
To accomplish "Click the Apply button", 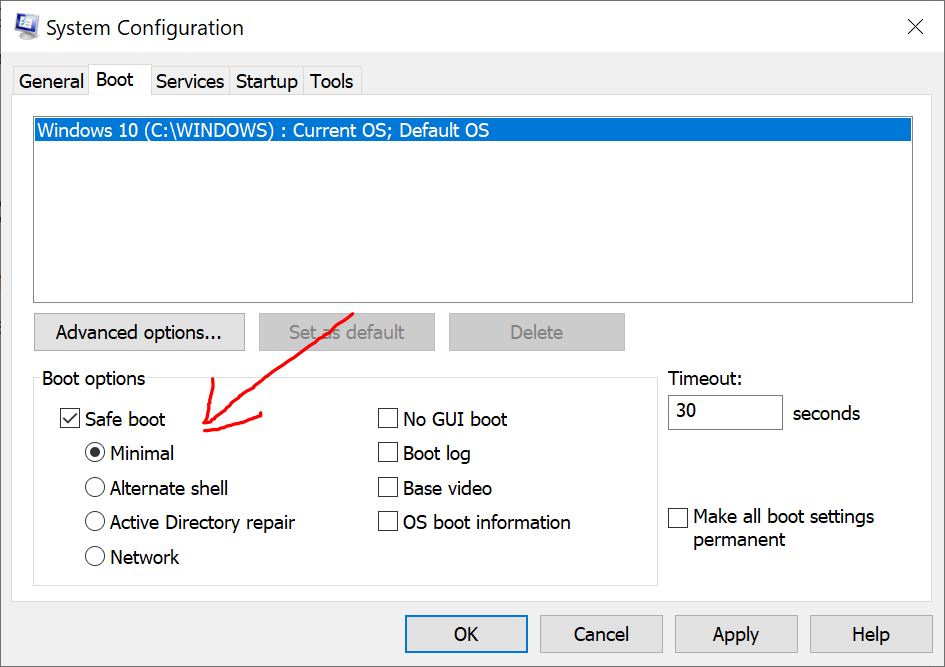I will pos(736,634).
